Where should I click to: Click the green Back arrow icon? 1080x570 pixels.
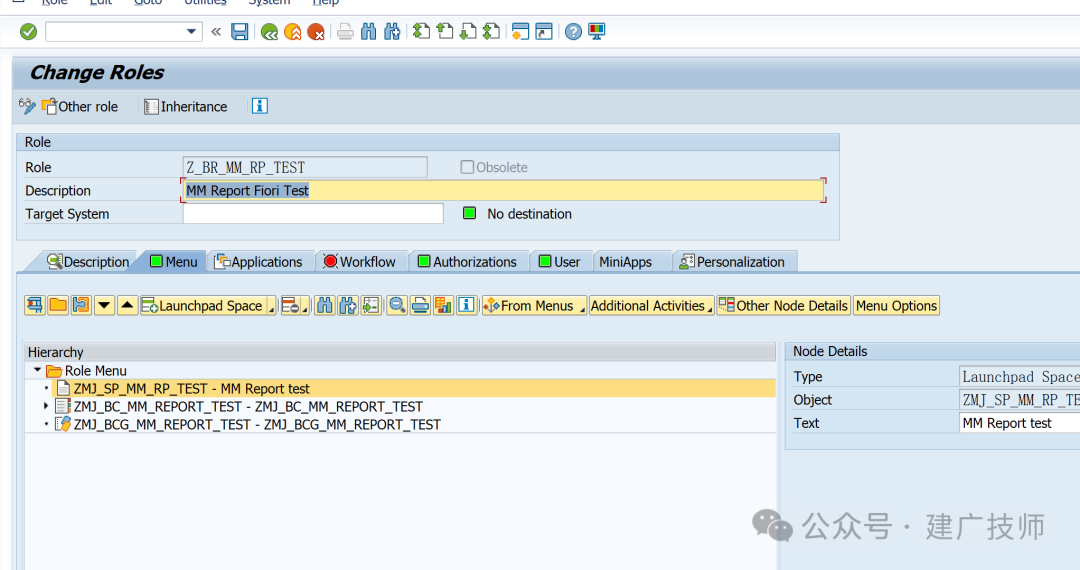click(x=269, y=32)
